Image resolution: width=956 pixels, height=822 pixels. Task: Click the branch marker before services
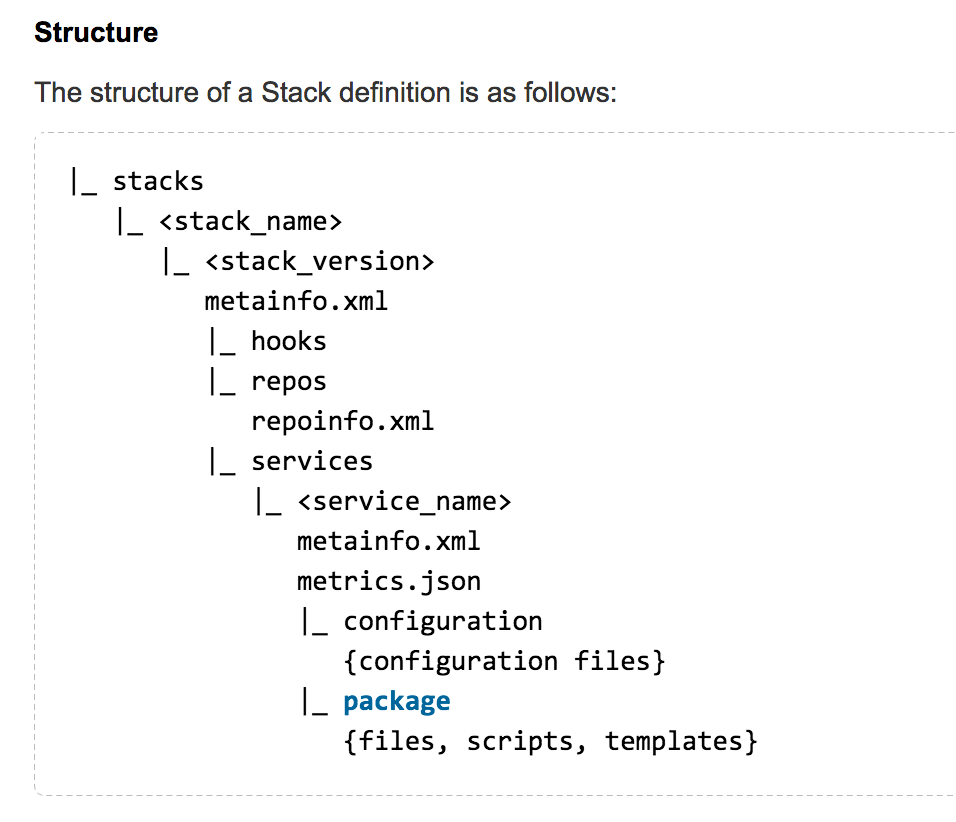coord(221,462)
